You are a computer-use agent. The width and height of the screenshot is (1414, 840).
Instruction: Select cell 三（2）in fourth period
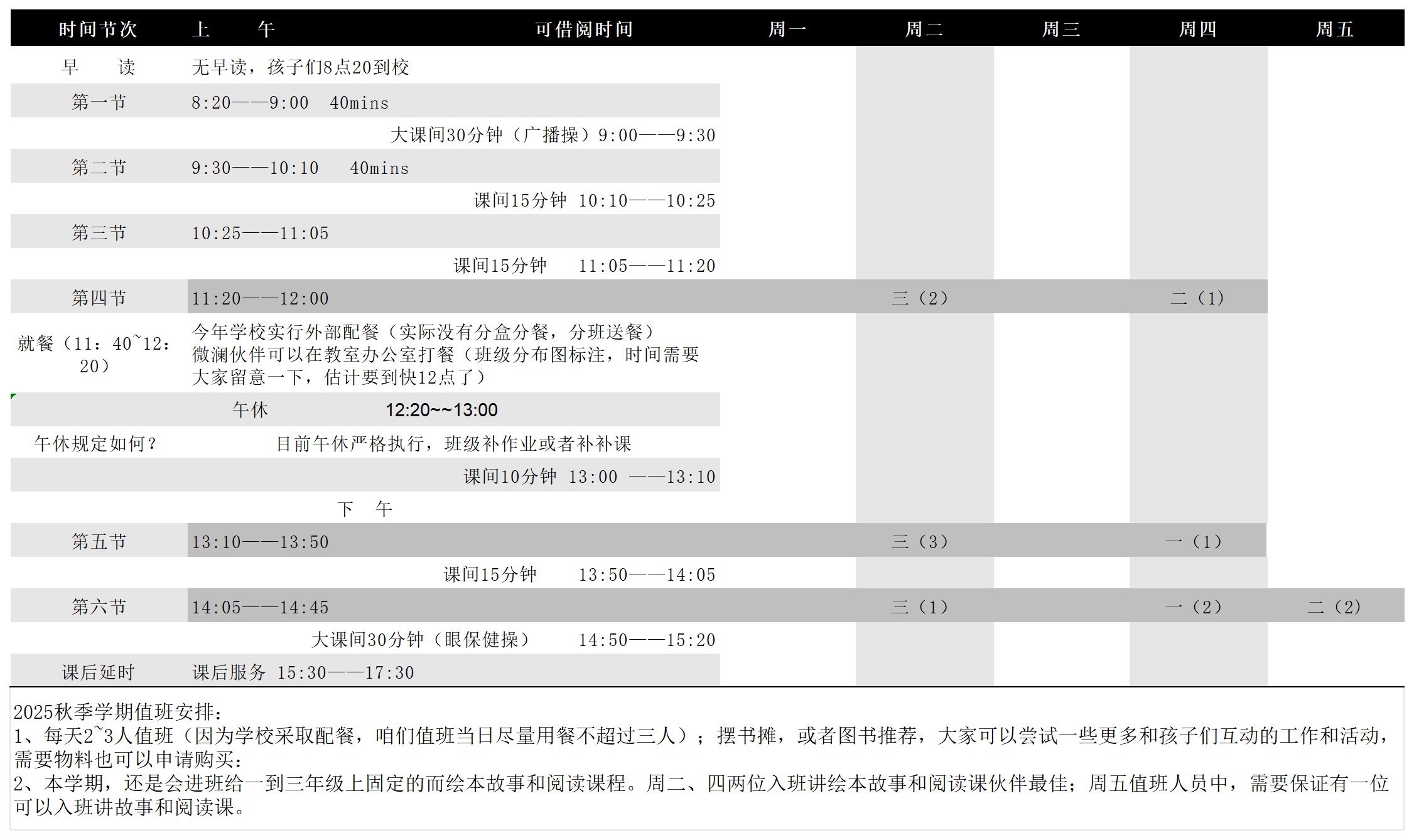click(921, 298)
